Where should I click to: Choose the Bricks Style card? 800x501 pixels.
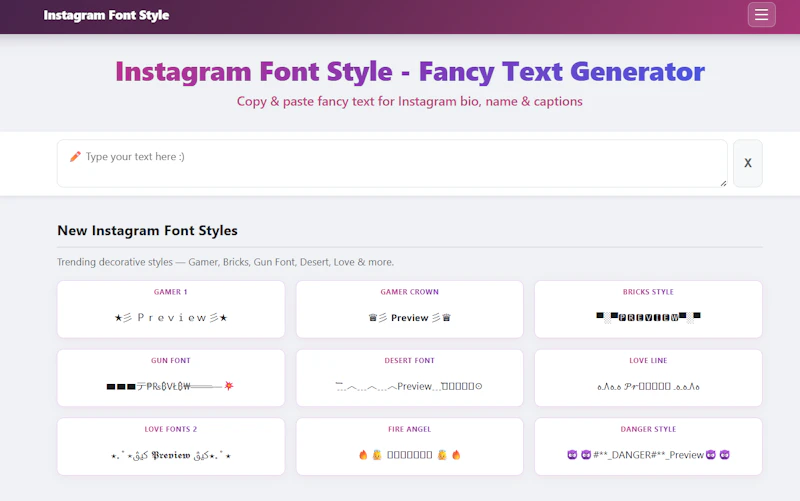[648, 309]
